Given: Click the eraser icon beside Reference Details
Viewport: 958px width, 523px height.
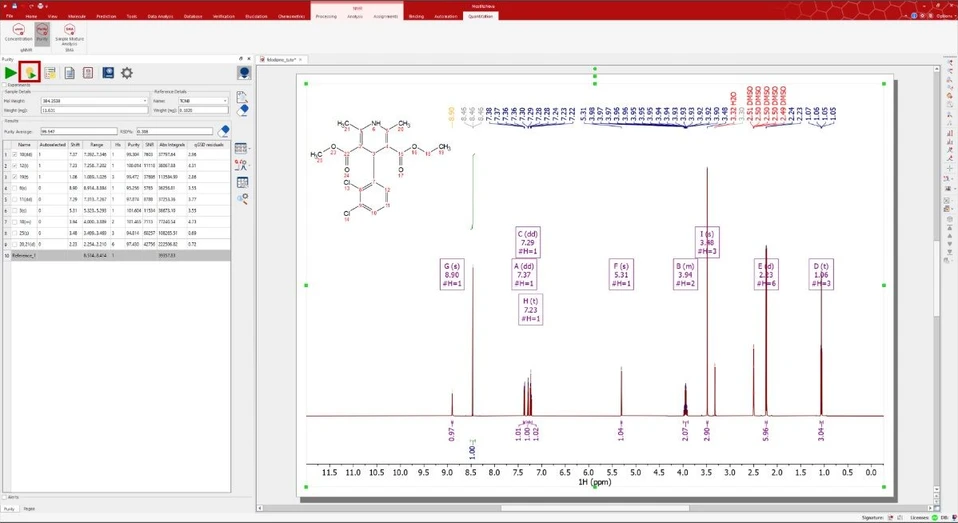Looking at the screenshot, I should click(243, 110).
